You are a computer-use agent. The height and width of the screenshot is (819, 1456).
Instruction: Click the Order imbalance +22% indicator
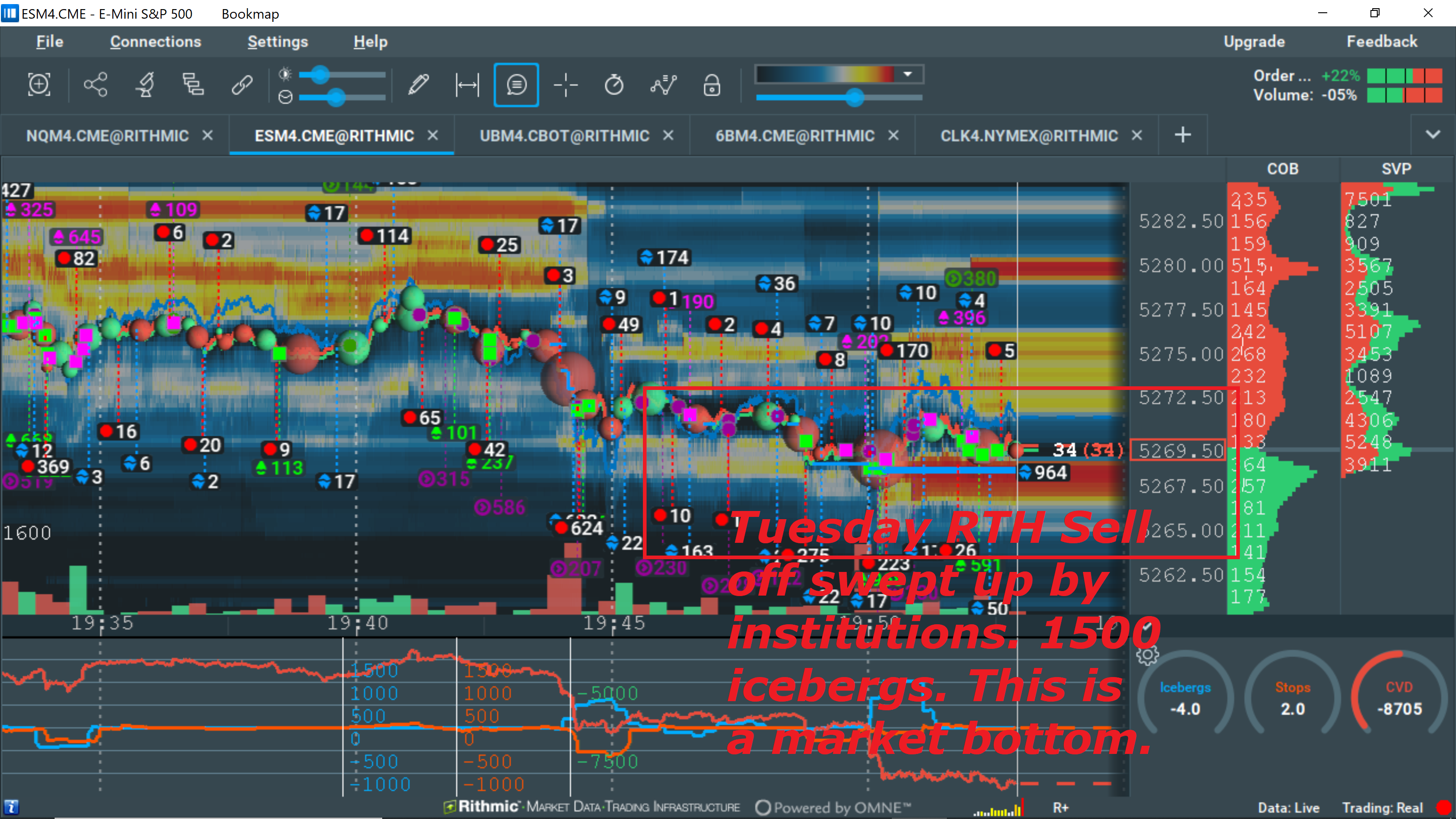[1348, 76]
